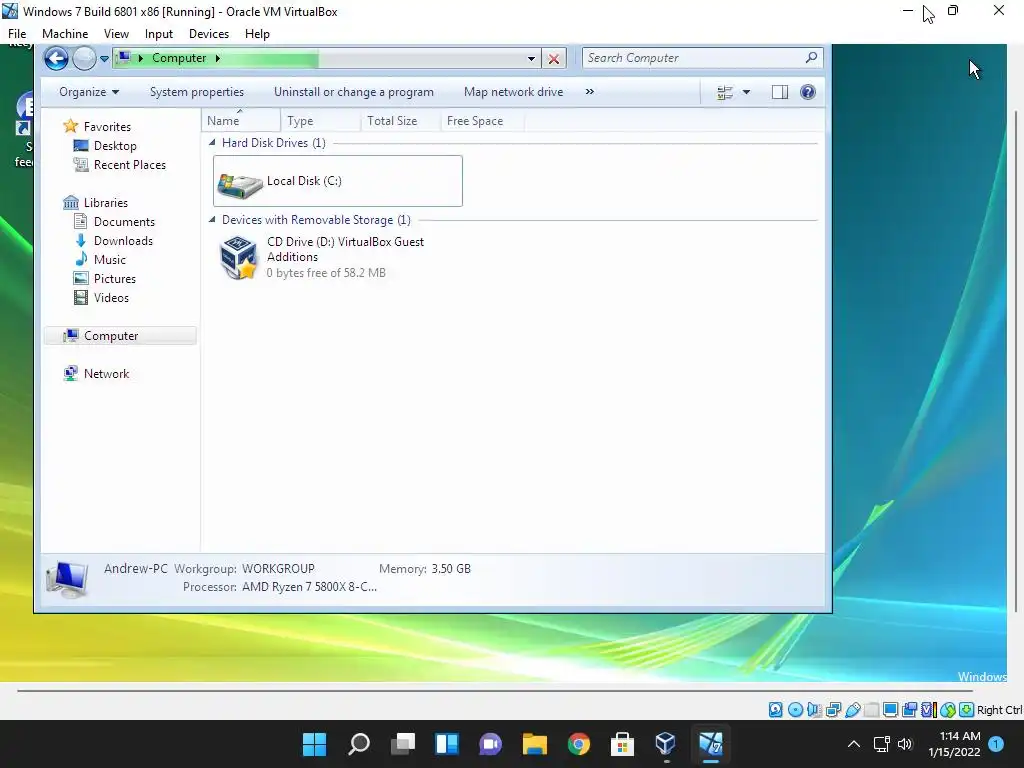Open System properties from the toolbar
The width and height of the screenshot is (1024, 768).
click(197, 92)
